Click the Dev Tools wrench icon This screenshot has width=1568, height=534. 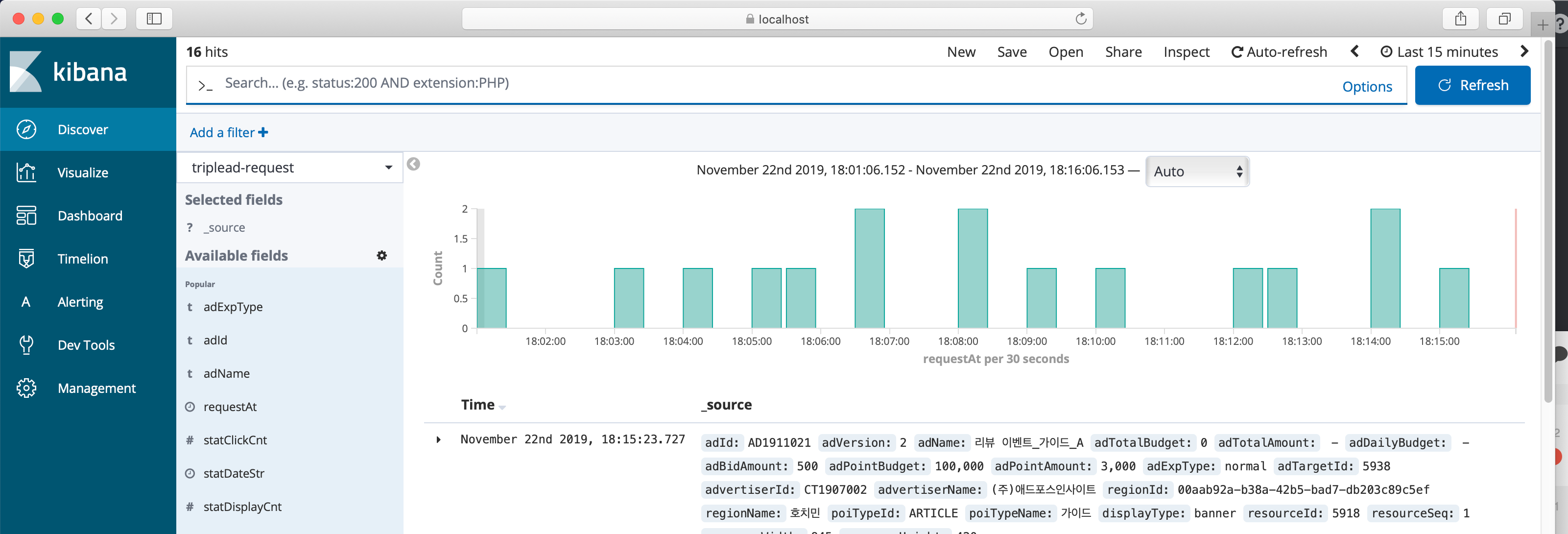tap(26, 344)
